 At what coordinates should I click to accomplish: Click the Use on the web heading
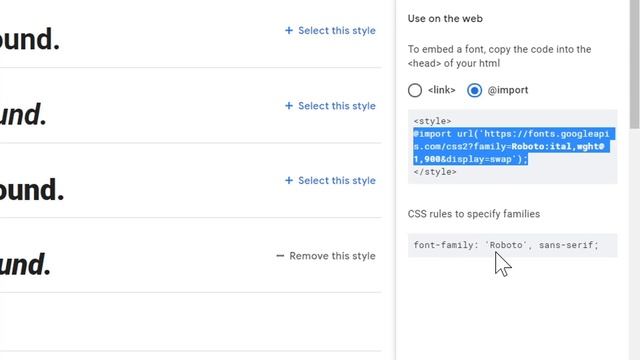(x=445, y=19)
